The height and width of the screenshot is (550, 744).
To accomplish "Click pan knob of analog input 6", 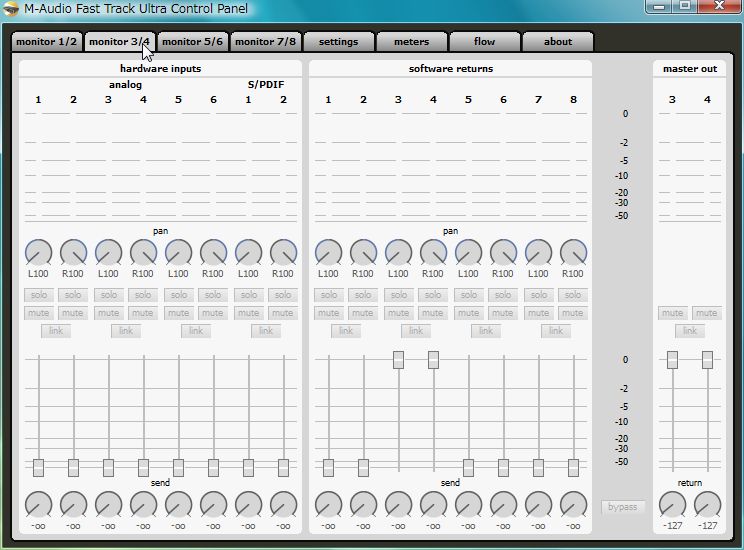I will [214, 252].
